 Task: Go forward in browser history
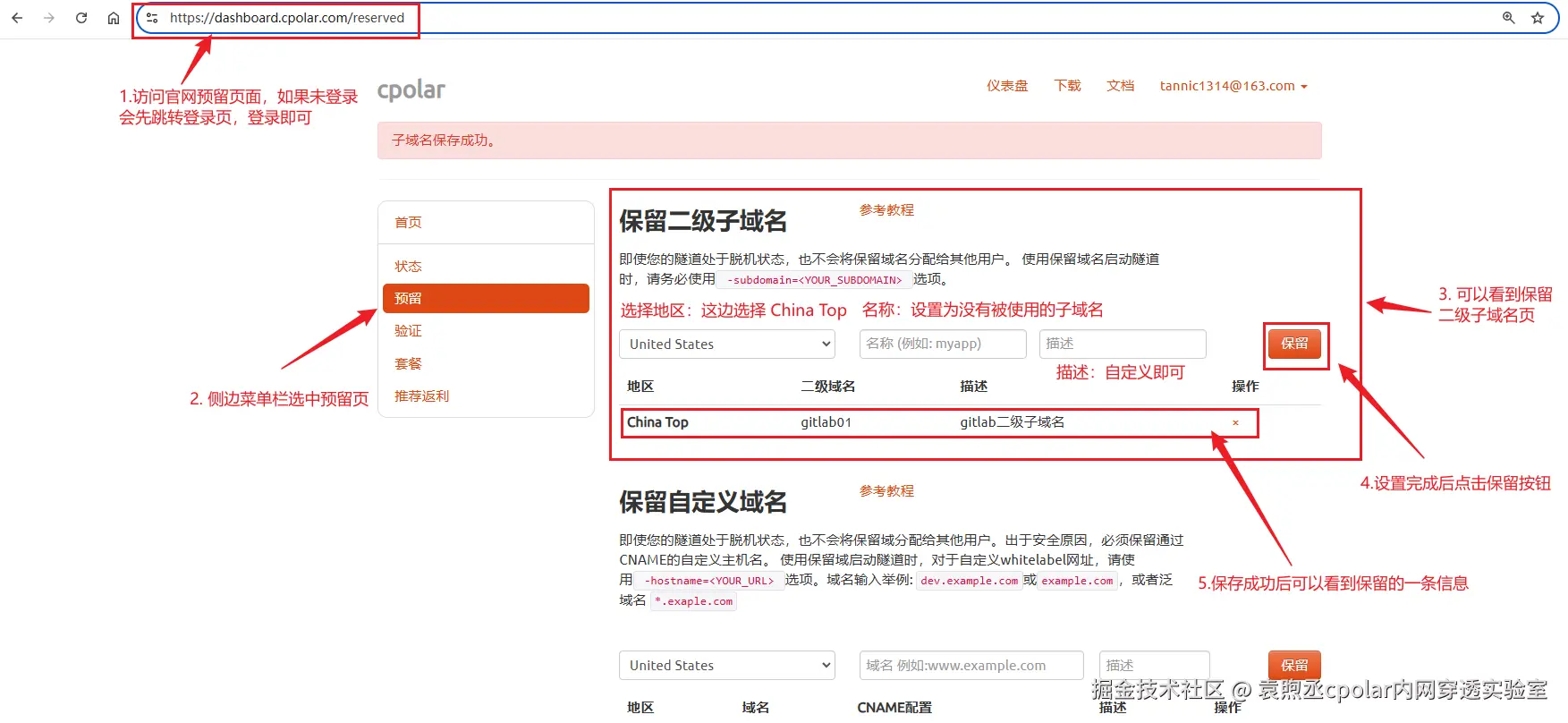49,18
